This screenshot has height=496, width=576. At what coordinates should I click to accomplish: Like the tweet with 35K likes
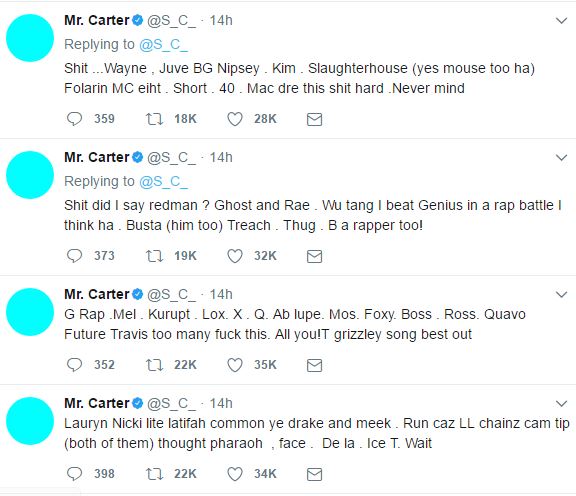tap(235, 365)
